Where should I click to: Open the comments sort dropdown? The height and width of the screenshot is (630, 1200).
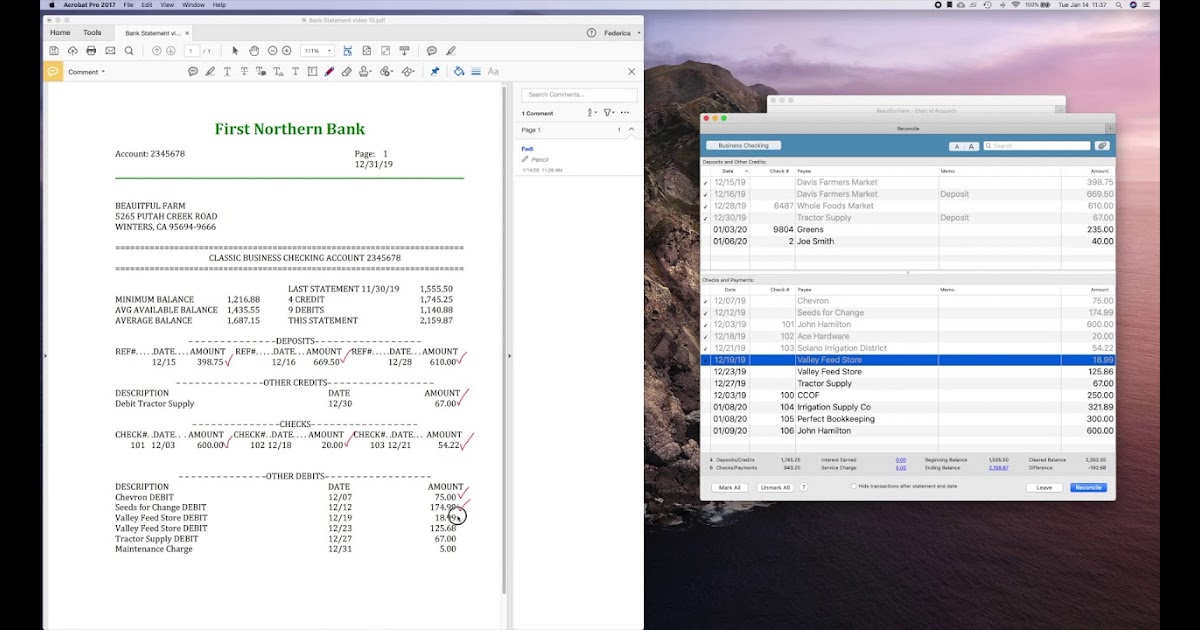pyautogui.click(x=592, y=113)
